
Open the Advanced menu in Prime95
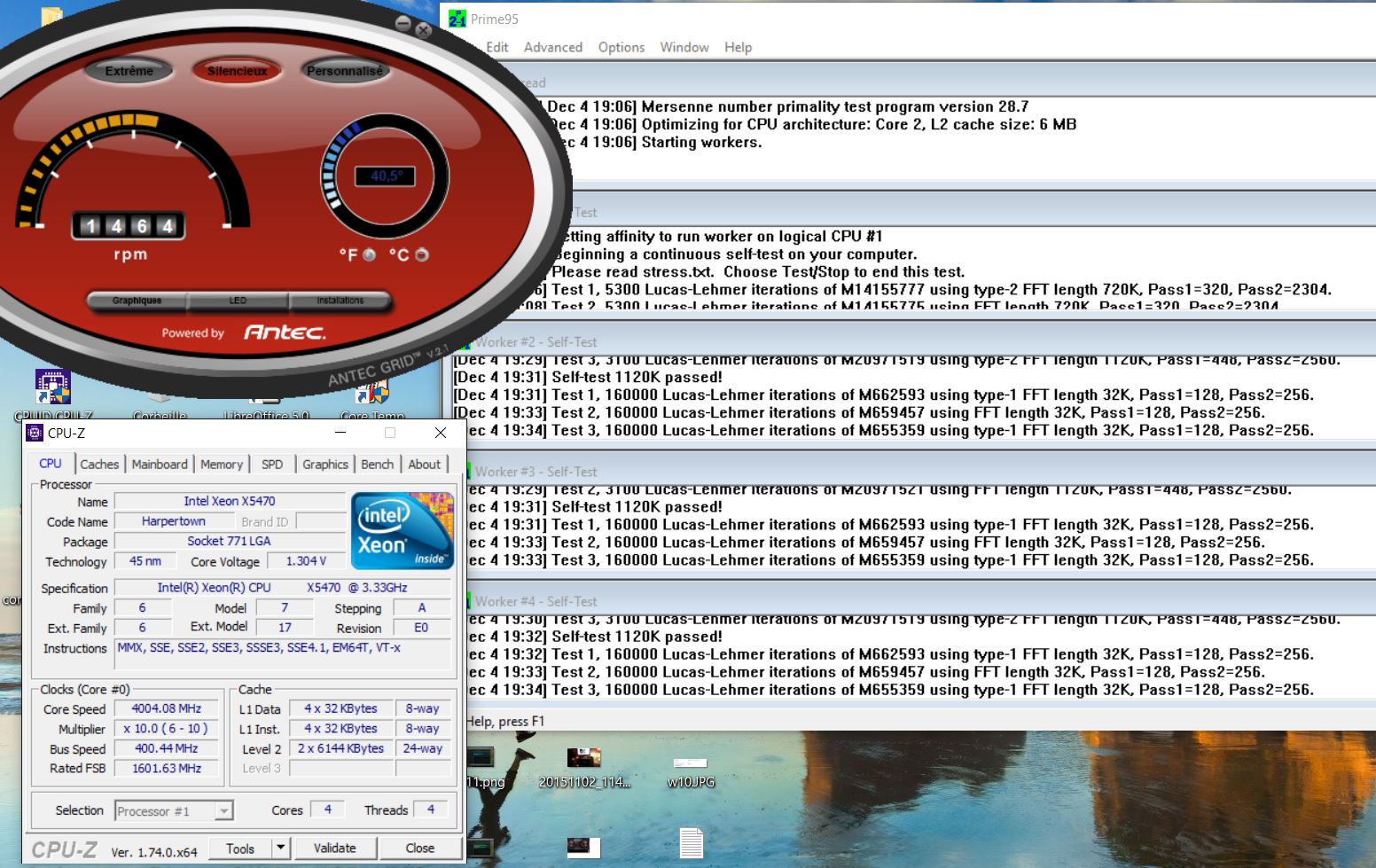point(552,47)
